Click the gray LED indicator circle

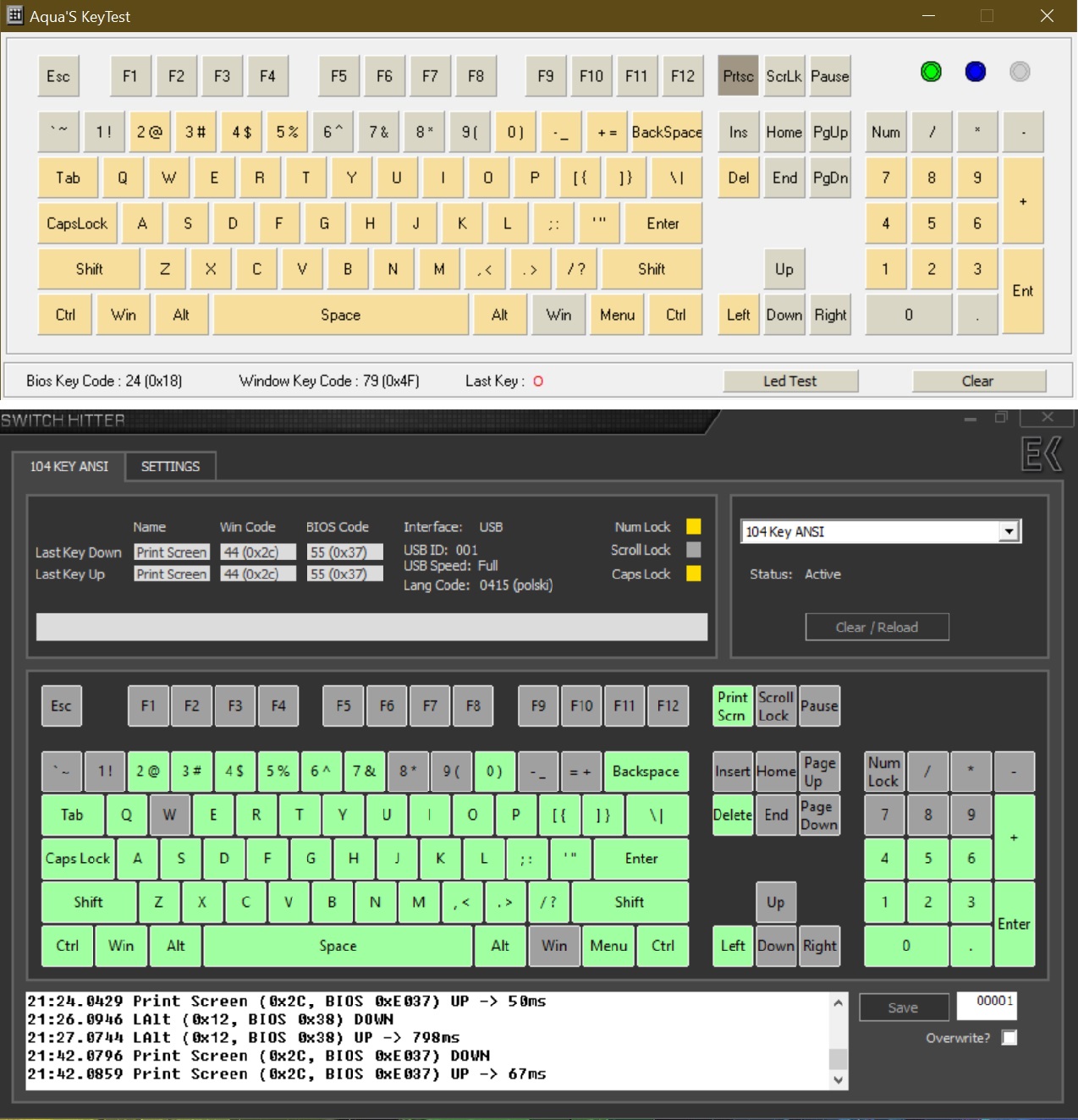tap(1020, 72)
